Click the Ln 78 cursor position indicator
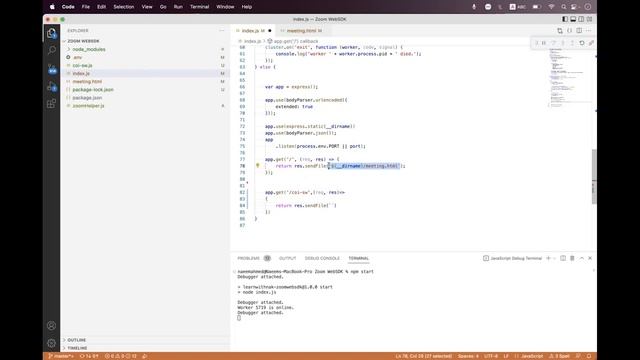Screen dimensions: 640x360 (424, 356)
